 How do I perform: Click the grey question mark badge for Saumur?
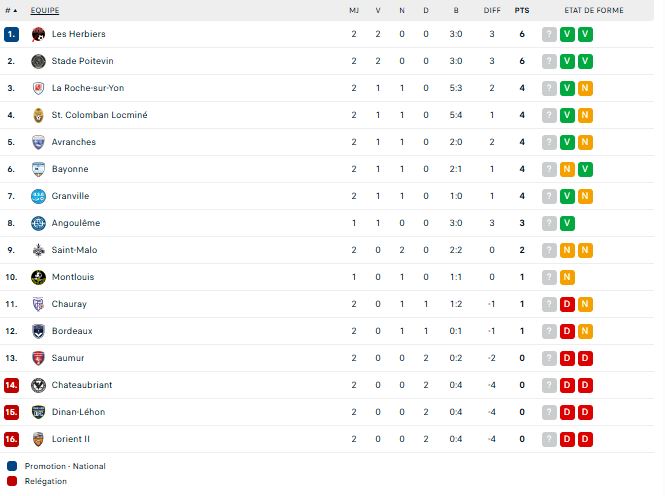coord(549,358)
